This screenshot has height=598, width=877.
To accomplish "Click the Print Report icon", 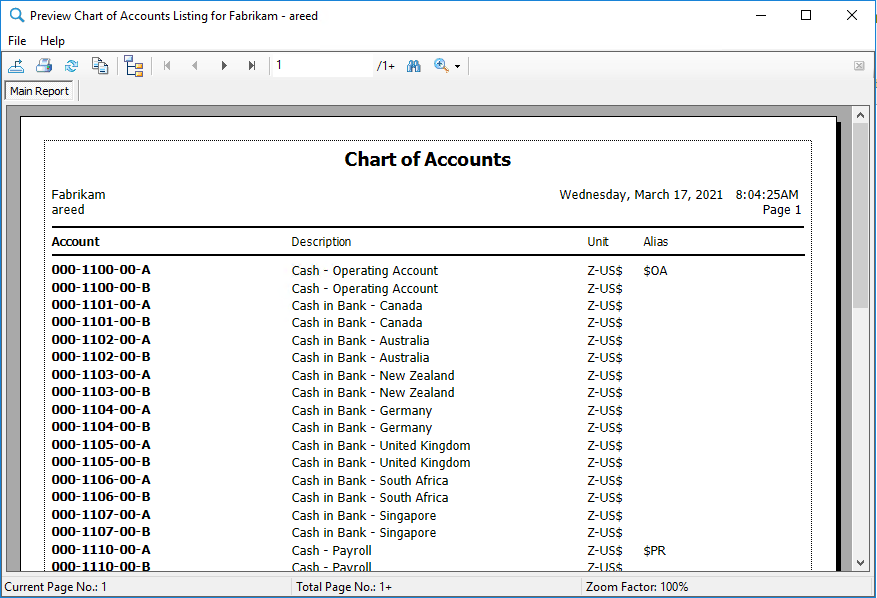I will (44, 66).
